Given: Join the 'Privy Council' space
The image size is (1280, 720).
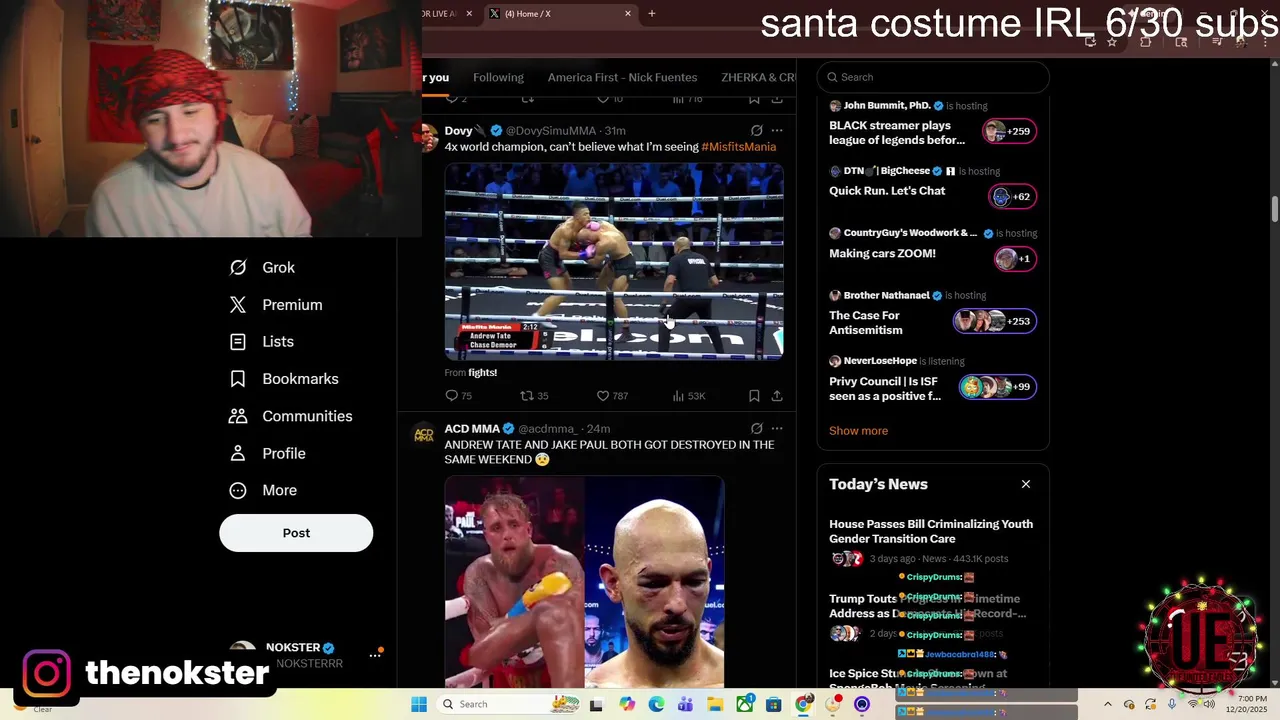Looking at the screenshot, I should pyautogui.click(x=885, y=389).
